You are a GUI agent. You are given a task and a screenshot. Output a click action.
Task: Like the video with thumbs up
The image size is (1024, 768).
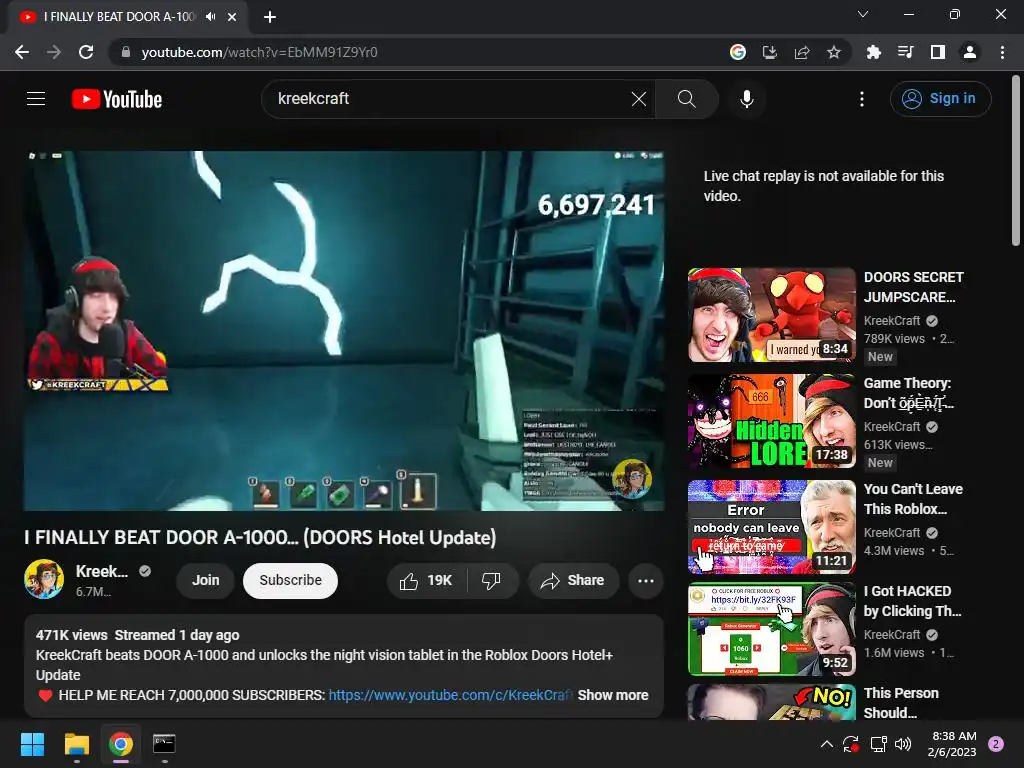tap(426, 581)
